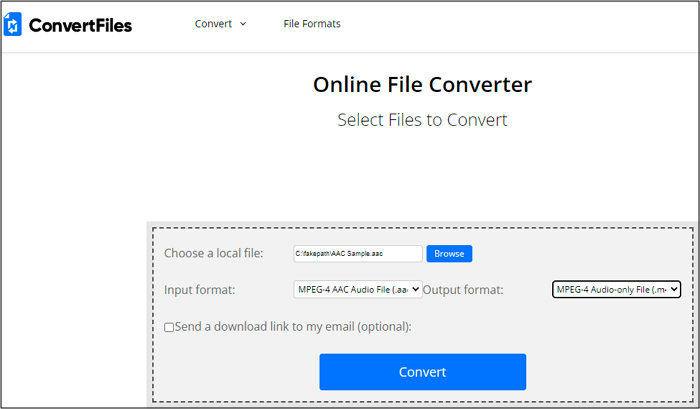The height and width of the screenshot is (409, 700).
Task: Click the local file path field
Action: tap(357, 254)
